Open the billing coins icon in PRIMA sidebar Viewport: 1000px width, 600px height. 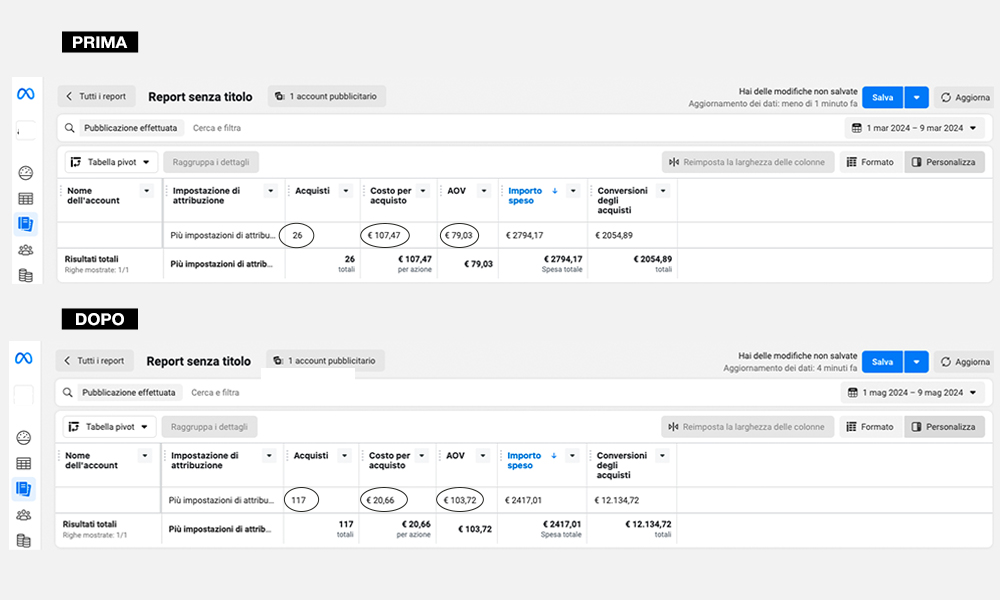coord(26,275)
